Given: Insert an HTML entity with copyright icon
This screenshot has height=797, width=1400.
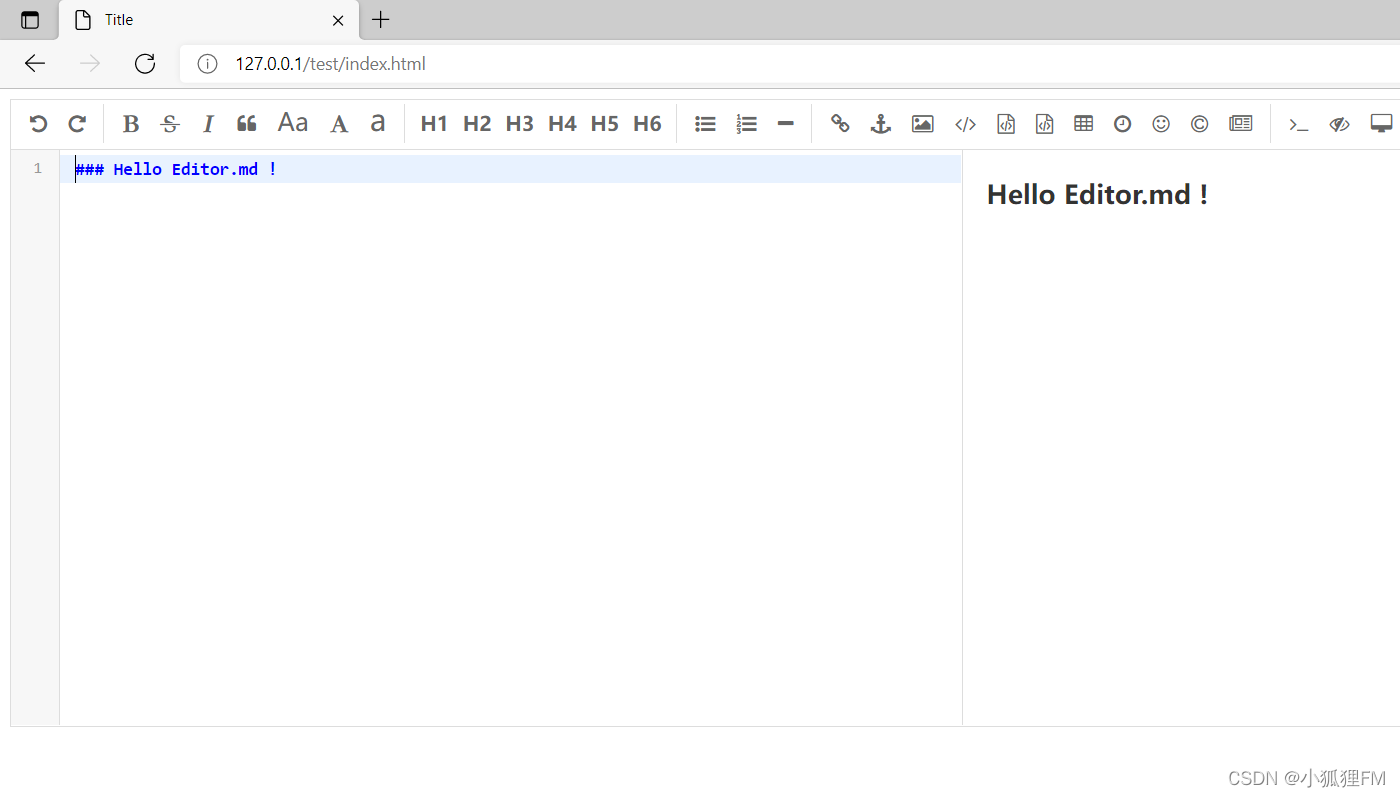Looking at the screenshot, I should click(x=1199, y=124).
